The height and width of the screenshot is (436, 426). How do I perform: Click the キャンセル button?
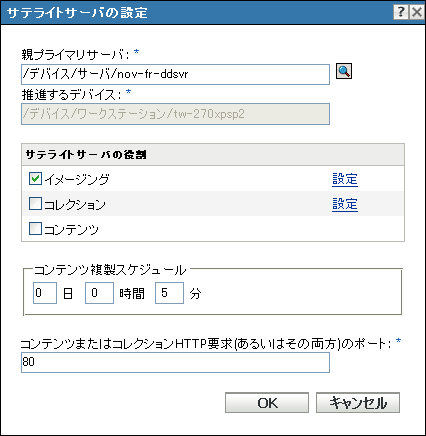point(358,403)
